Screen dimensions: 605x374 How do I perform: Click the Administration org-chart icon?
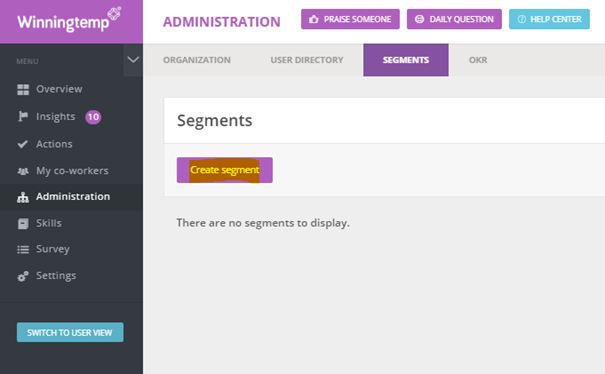pyautogui.click(x=23, y=197)
